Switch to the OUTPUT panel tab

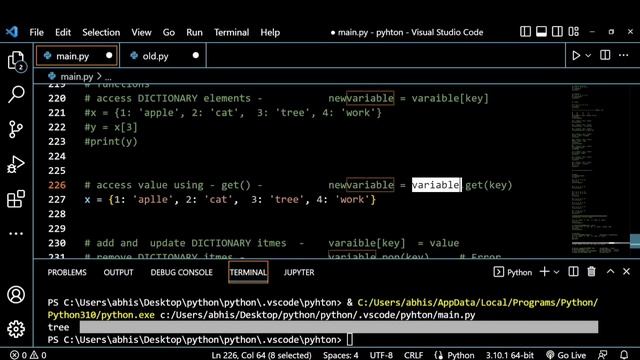118,272
